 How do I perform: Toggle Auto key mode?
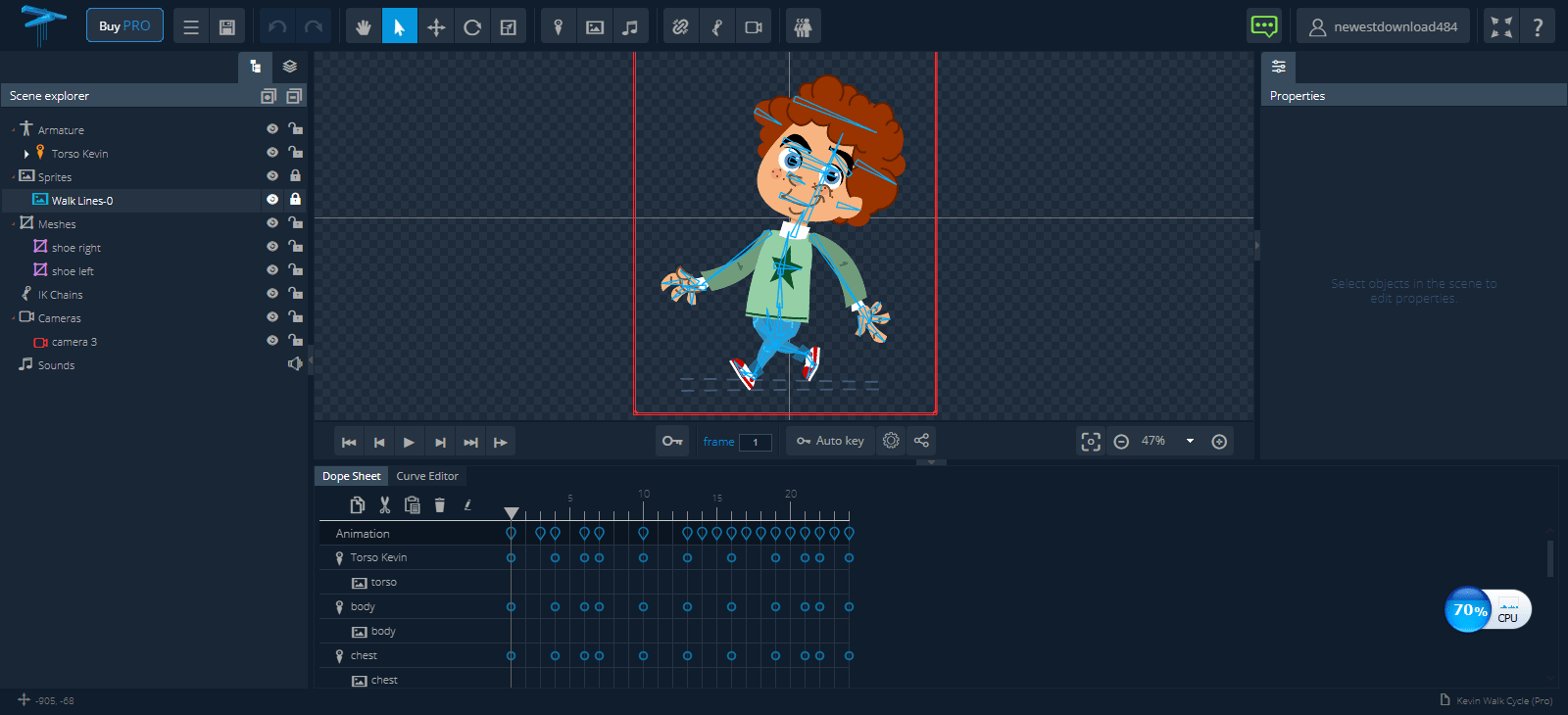pos(830,441)
